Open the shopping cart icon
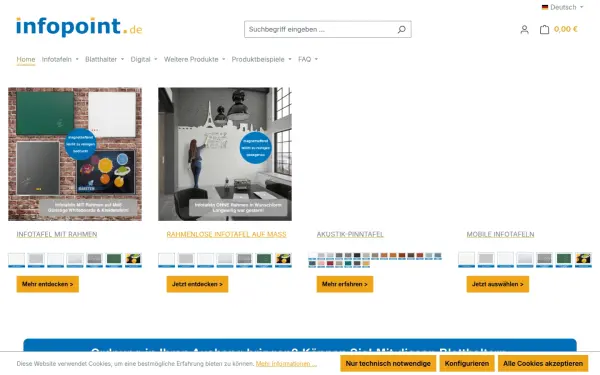The image size is (600, 375). tap(544, 29)
